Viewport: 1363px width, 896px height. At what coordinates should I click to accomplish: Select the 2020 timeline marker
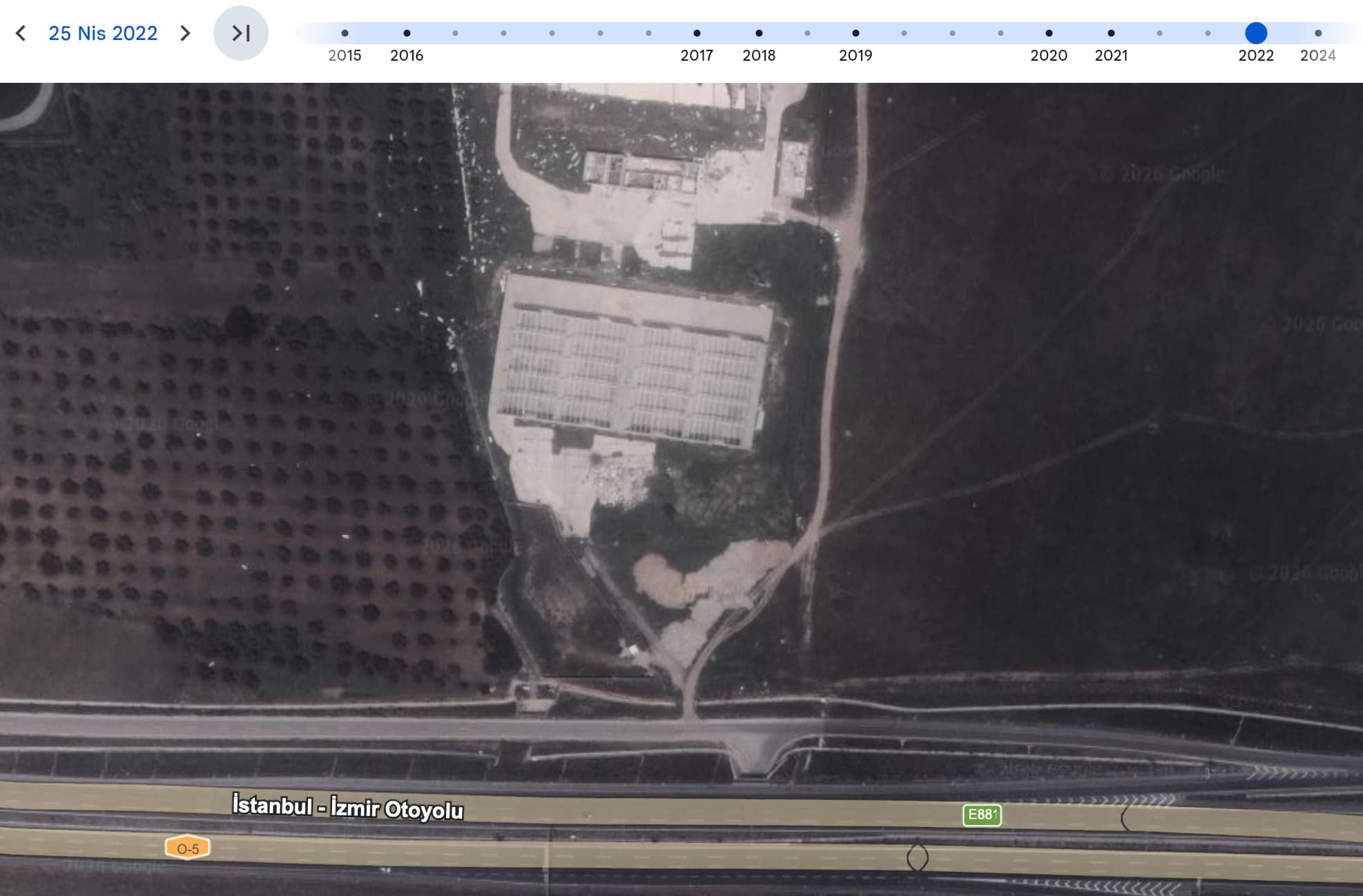tap(1049, 33)
